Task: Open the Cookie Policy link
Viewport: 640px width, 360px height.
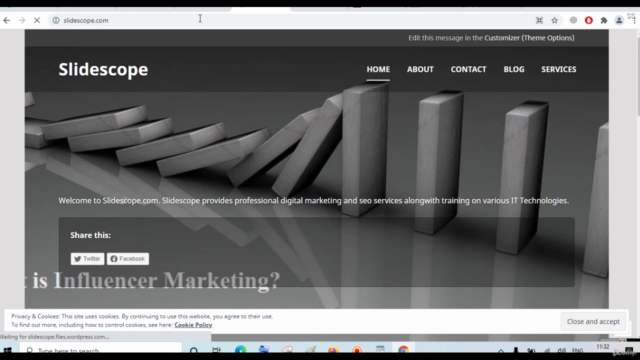Action: pos(193,325)
